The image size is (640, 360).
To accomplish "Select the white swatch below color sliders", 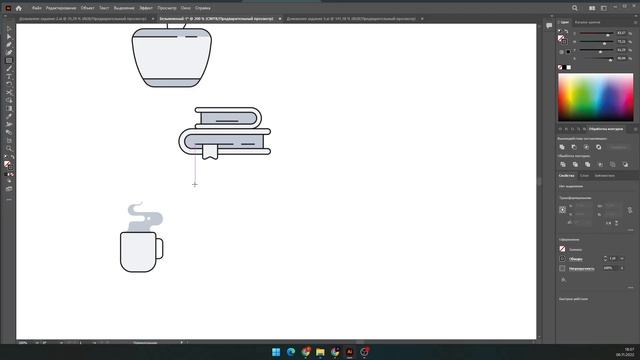I will point(569,67).
